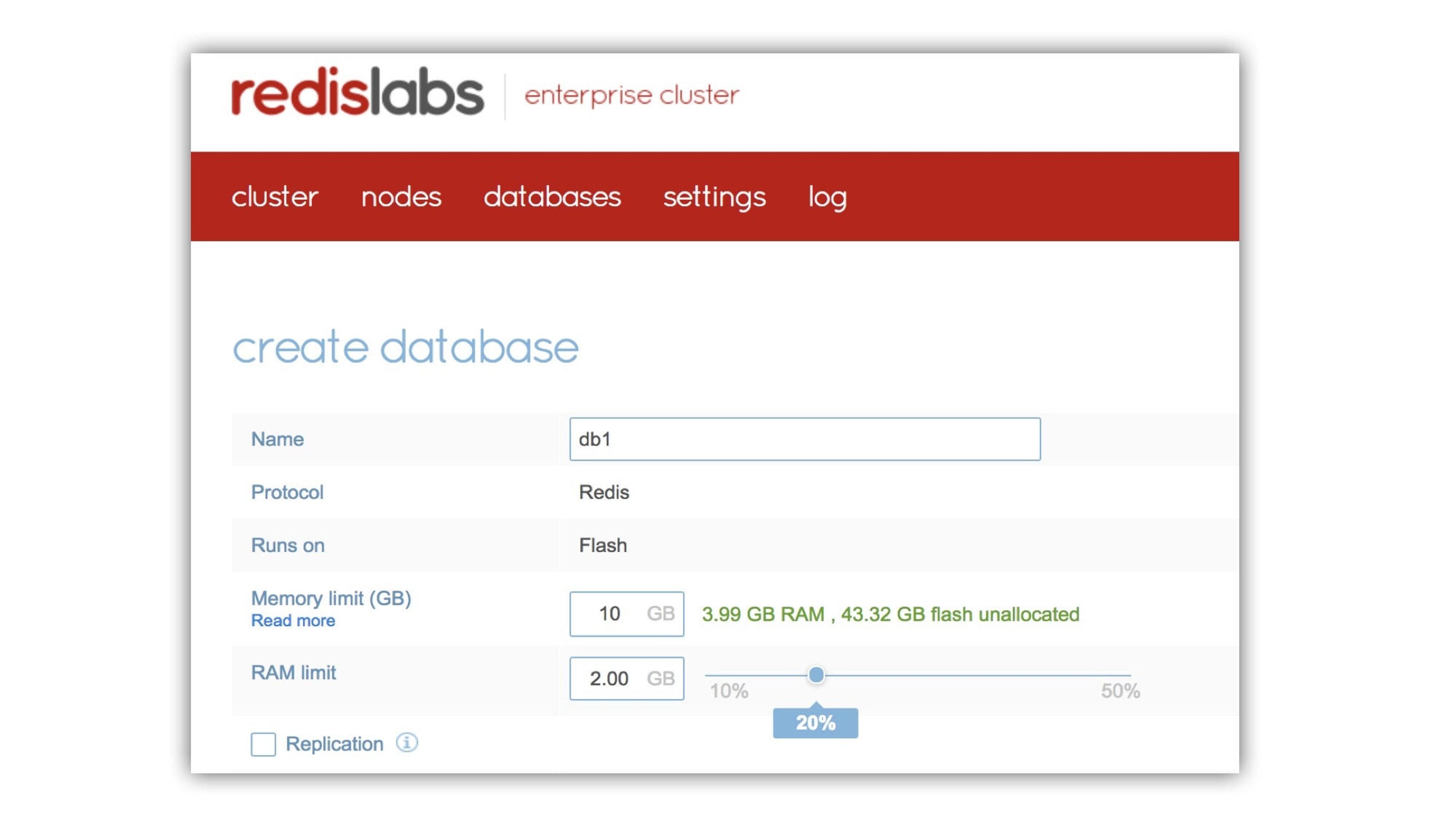Click the create database heading
Viewport: 1456px width, 819px height.
coord(405,347)
